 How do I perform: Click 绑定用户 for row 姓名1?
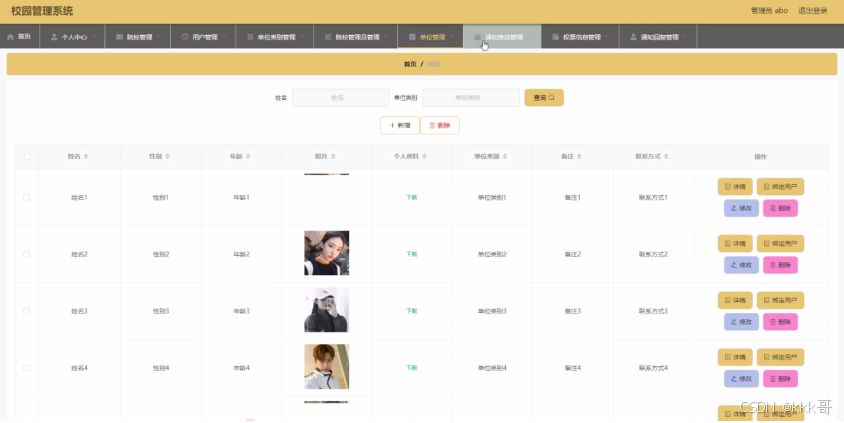click(780, 187)
